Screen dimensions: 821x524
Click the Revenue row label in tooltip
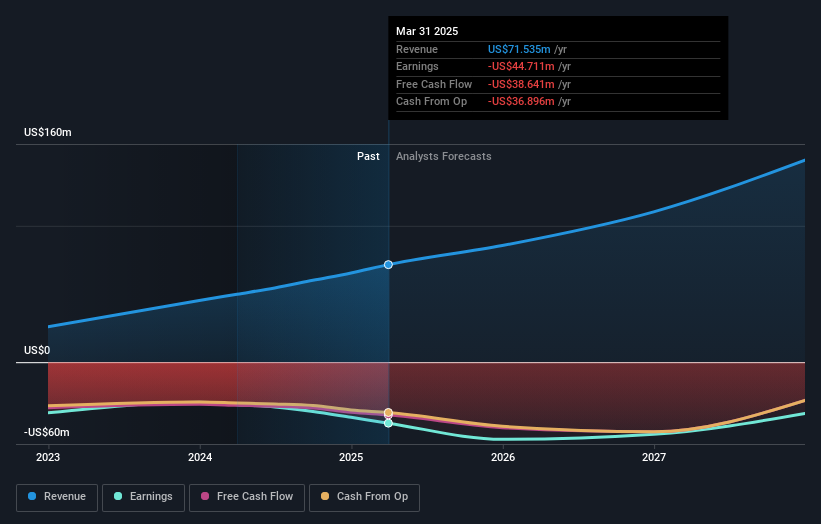point(417,49)
